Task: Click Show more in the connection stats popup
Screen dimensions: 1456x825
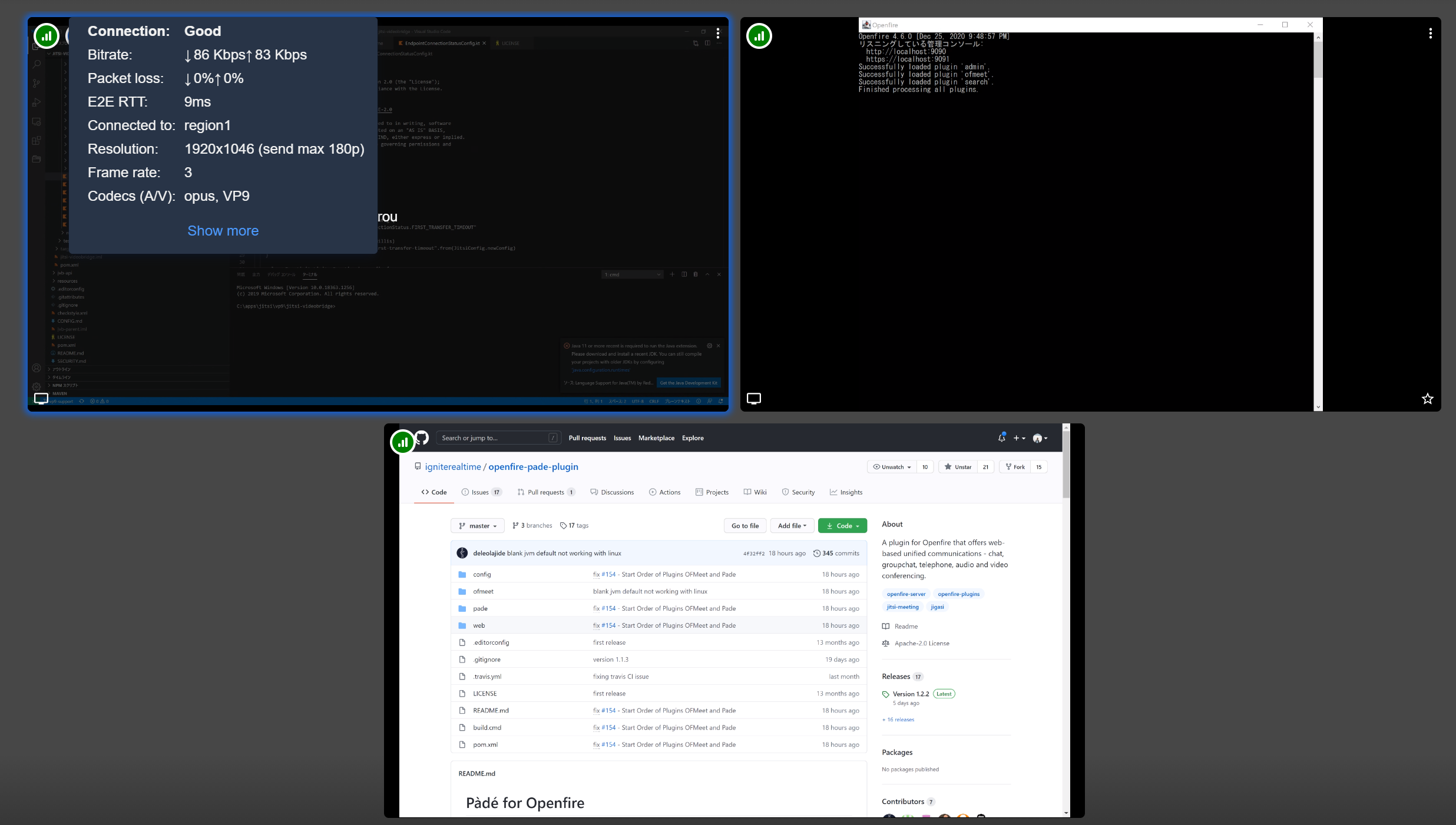Action: pyautogui.click(x=223, y=230)
